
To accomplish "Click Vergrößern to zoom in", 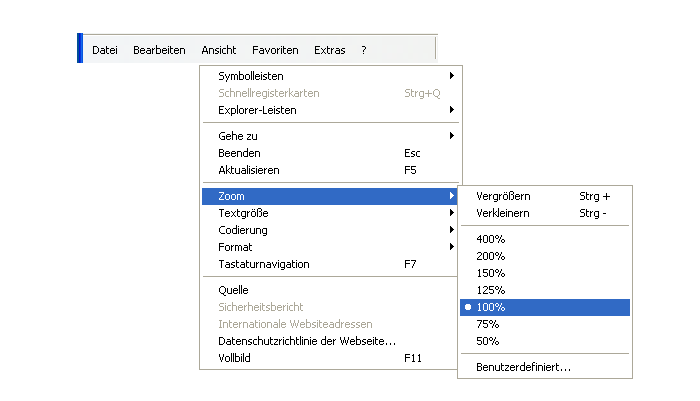I will [x=545, y=196].
